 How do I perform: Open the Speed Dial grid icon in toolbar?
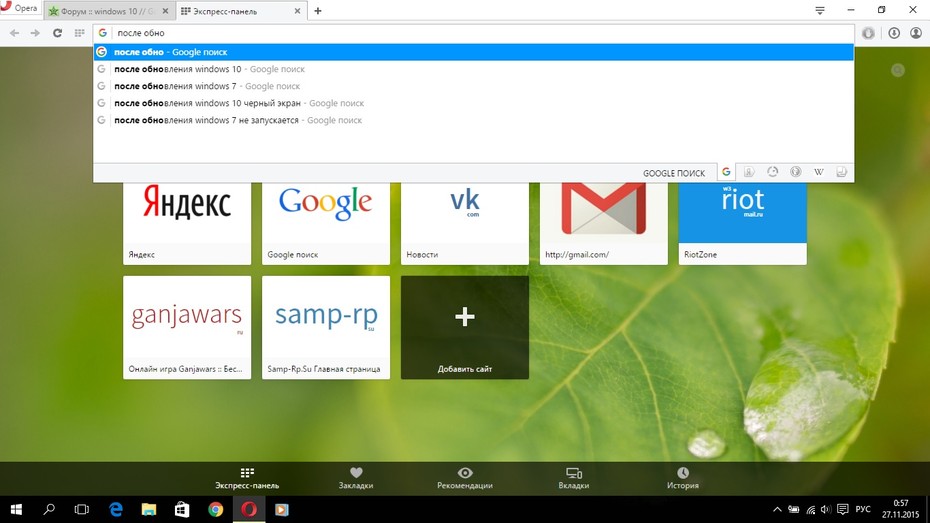(79, 33)
